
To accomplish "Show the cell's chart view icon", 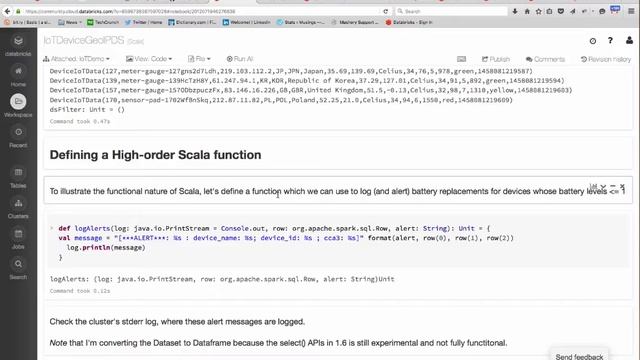I will point(593,186).
